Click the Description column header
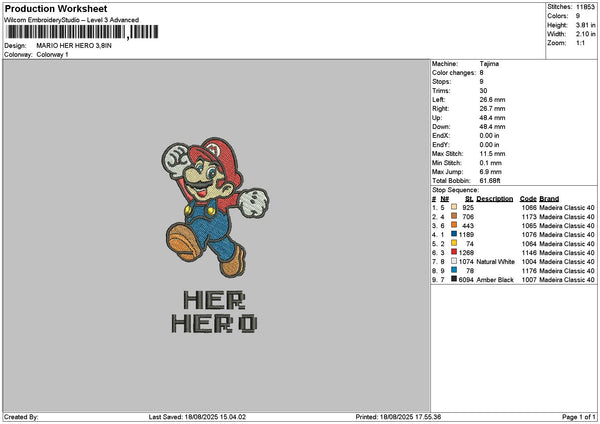The image size is (600, 424). [494, 199]
